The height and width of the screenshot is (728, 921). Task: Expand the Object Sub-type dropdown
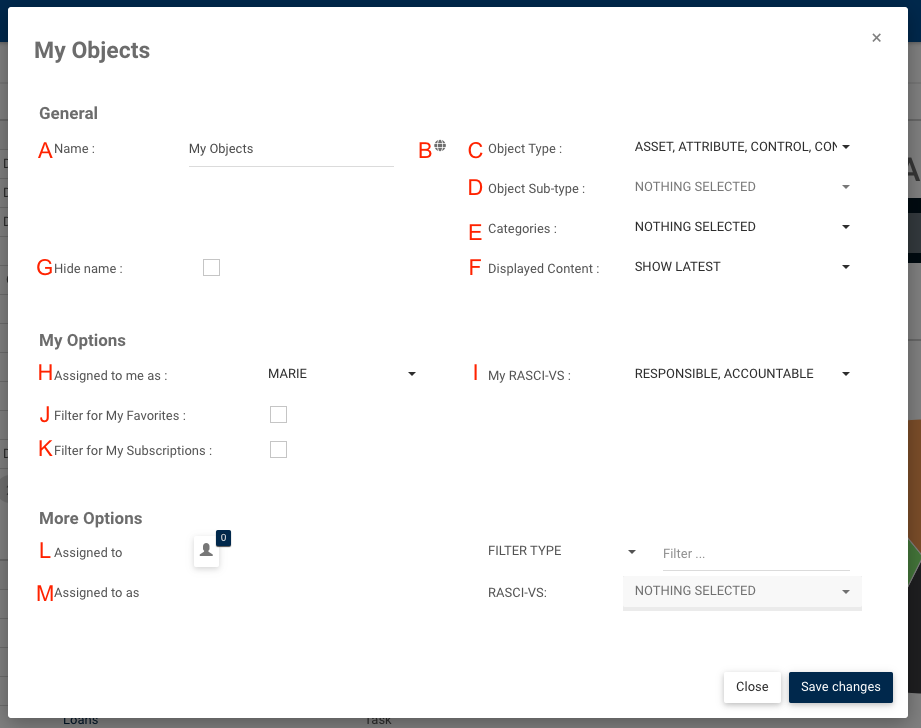click(x=742, y=187)
